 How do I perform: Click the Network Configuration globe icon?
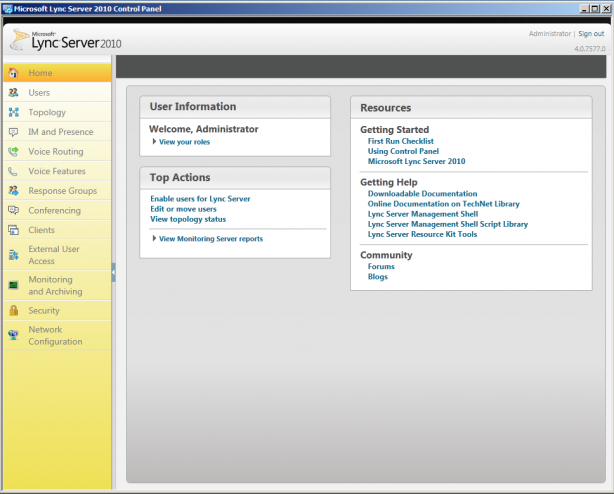[x=14, y=335]
